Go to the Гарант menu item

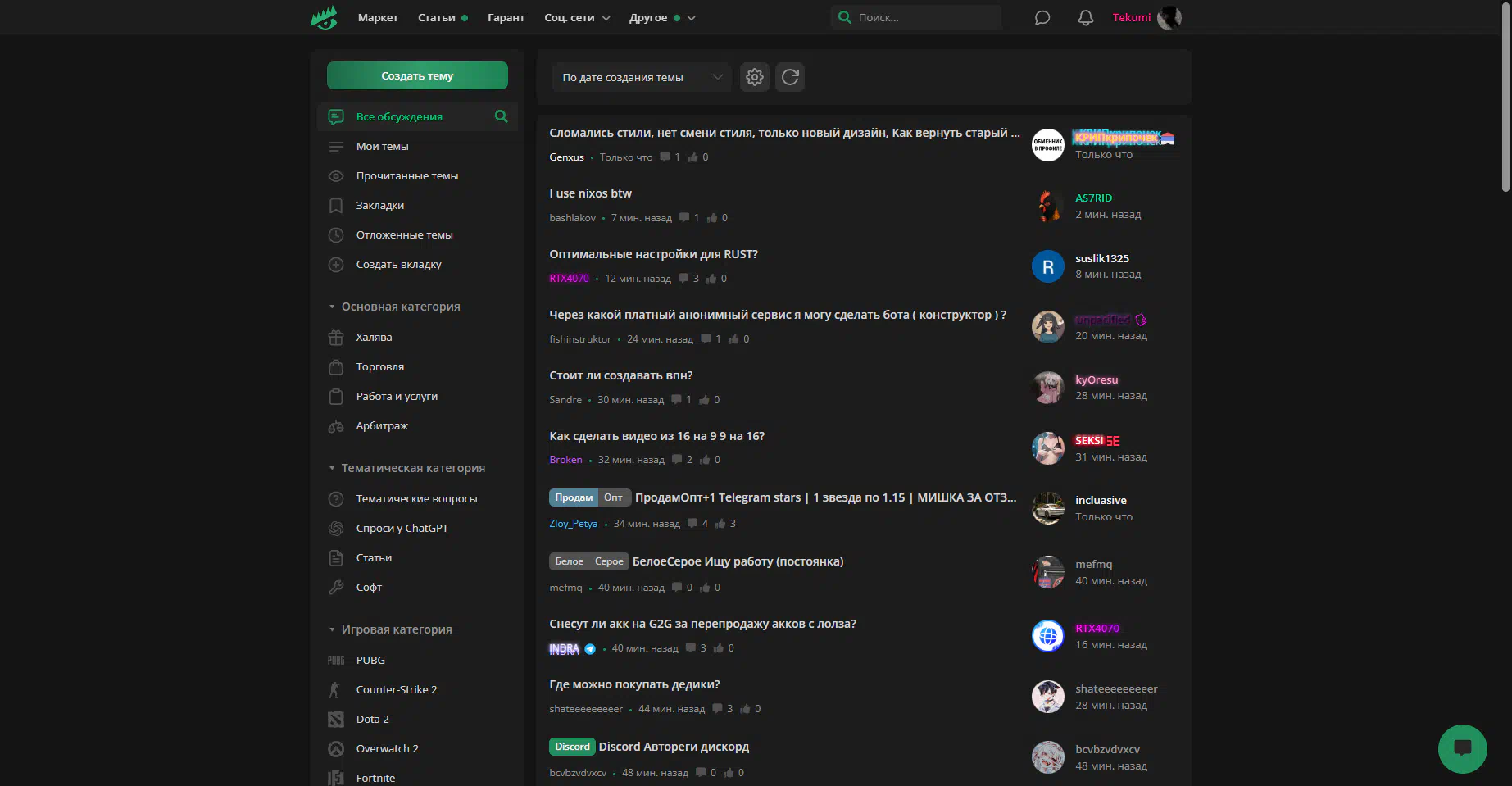[x=506, y=18]
